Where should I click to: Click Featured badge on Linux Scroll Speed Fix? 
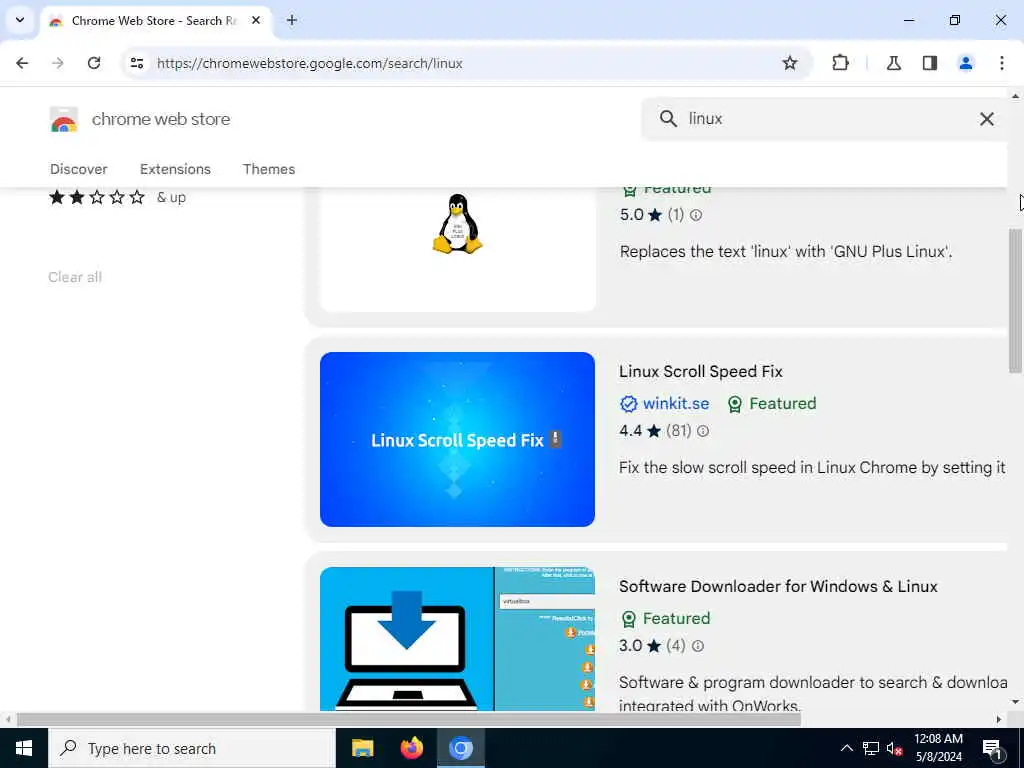772,404
